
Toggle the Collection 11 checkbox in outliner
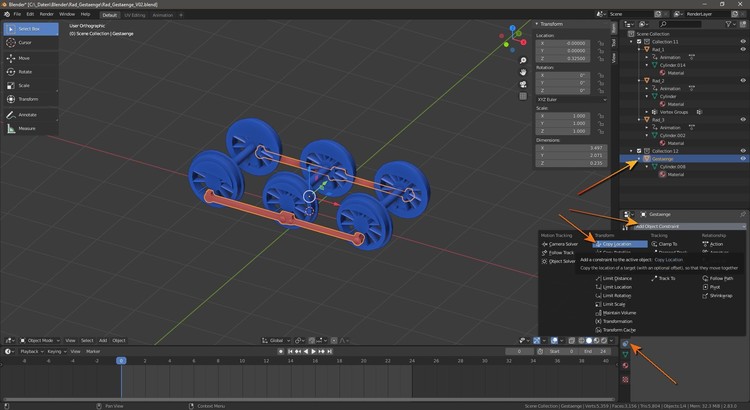(640, 42)
